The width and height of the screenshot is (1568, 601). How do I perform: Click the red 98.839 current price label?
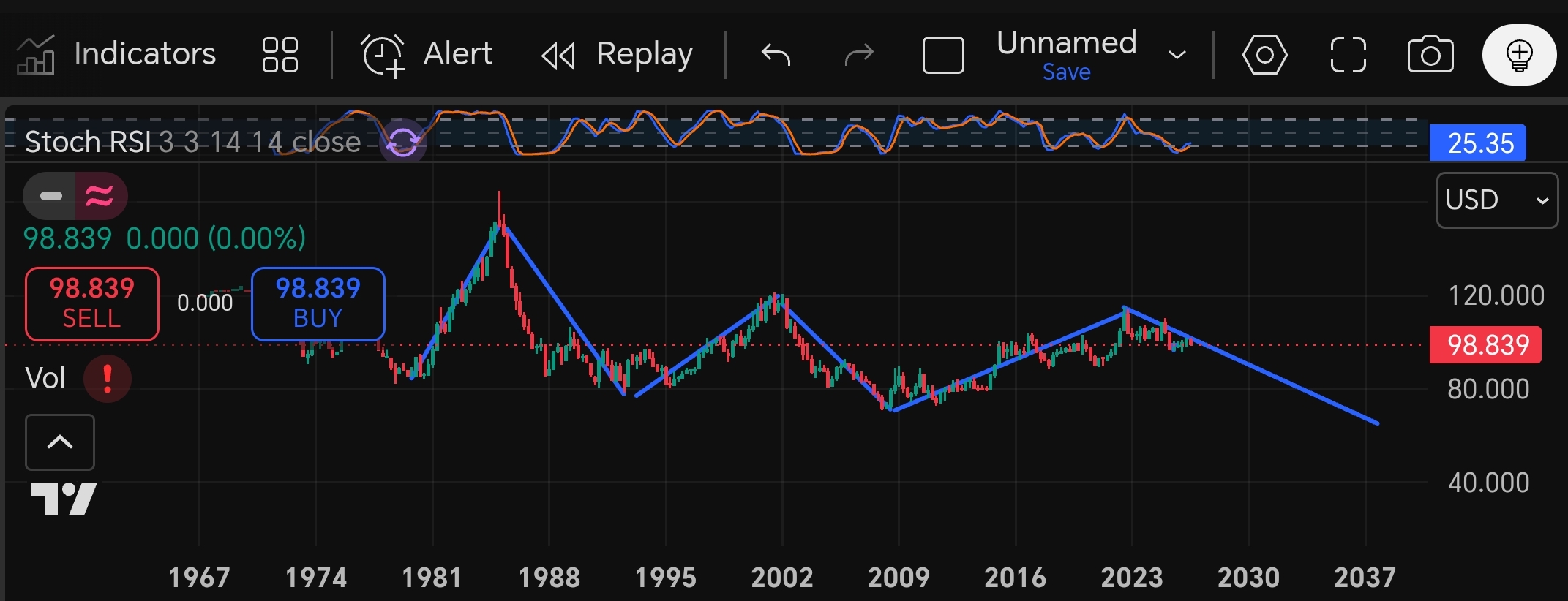coord(1486,344)
